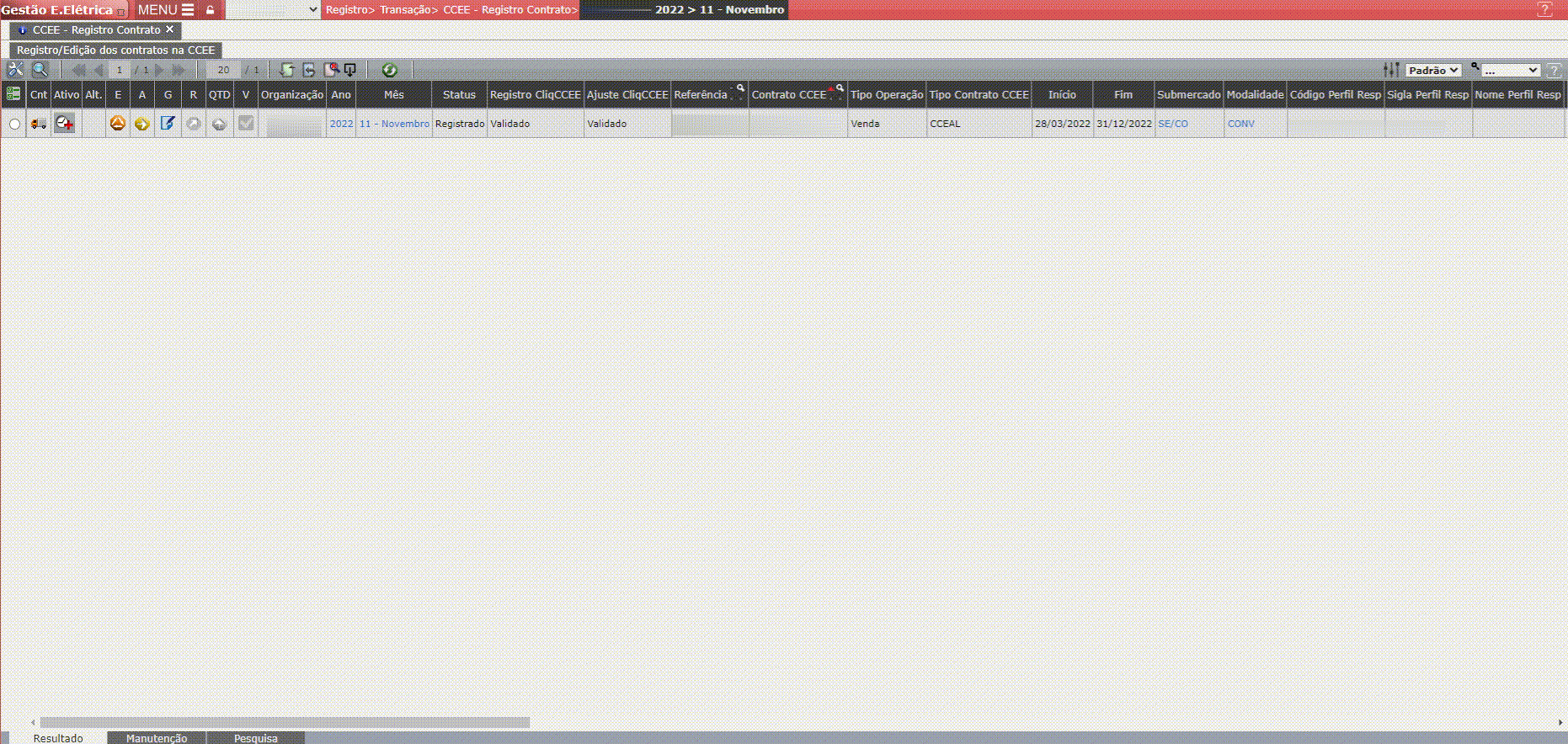Switch to the Manutenção tab
Viewport: 1568px width, 744px height.
157,738
